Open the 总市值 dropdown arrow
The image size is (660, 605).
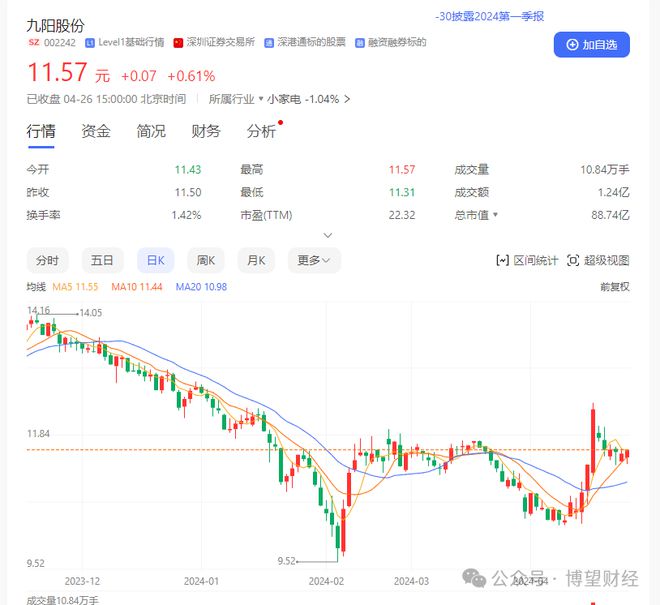coord(495,215)
